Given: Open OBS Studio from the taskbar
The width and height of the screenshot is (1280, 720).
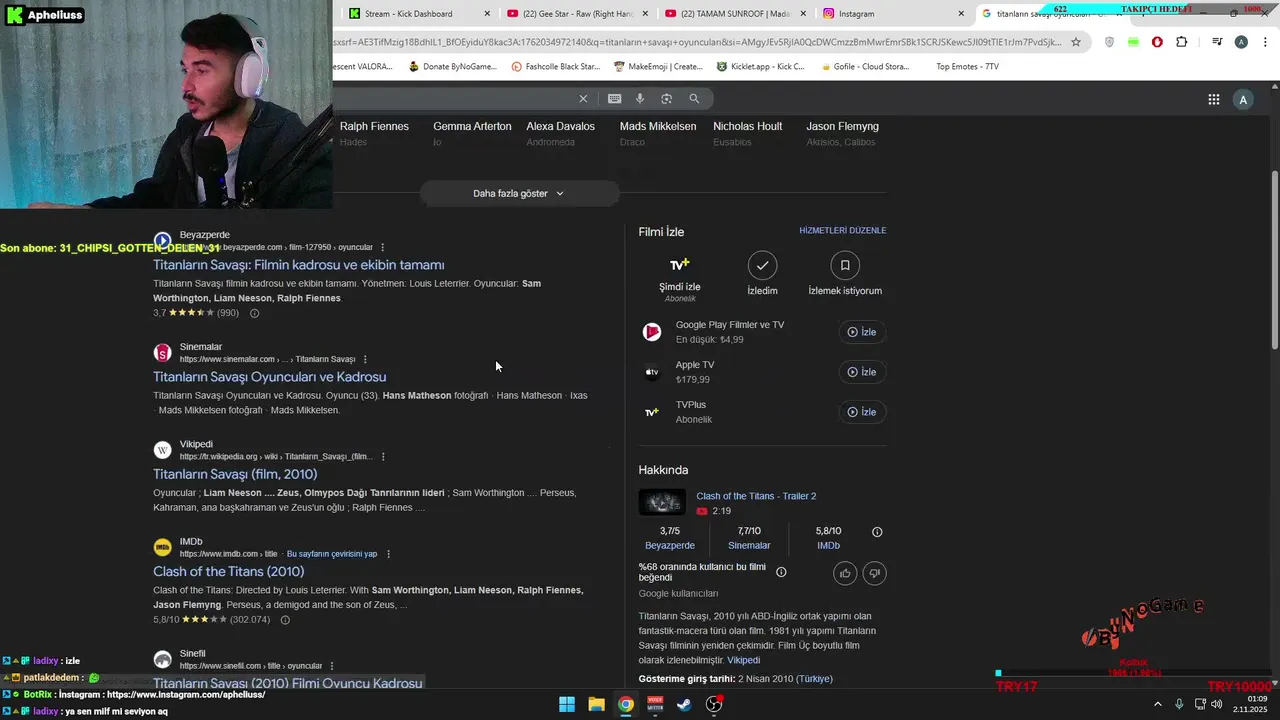Looking at the screenshot, I should [x=714, y=704].
